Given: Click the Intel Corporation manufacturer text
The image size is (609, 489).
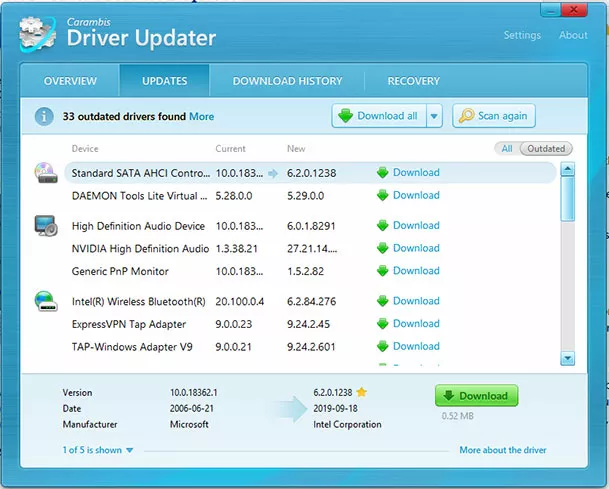Looking at the screenshot, I should pyautogui.click(x=347, y=424).
